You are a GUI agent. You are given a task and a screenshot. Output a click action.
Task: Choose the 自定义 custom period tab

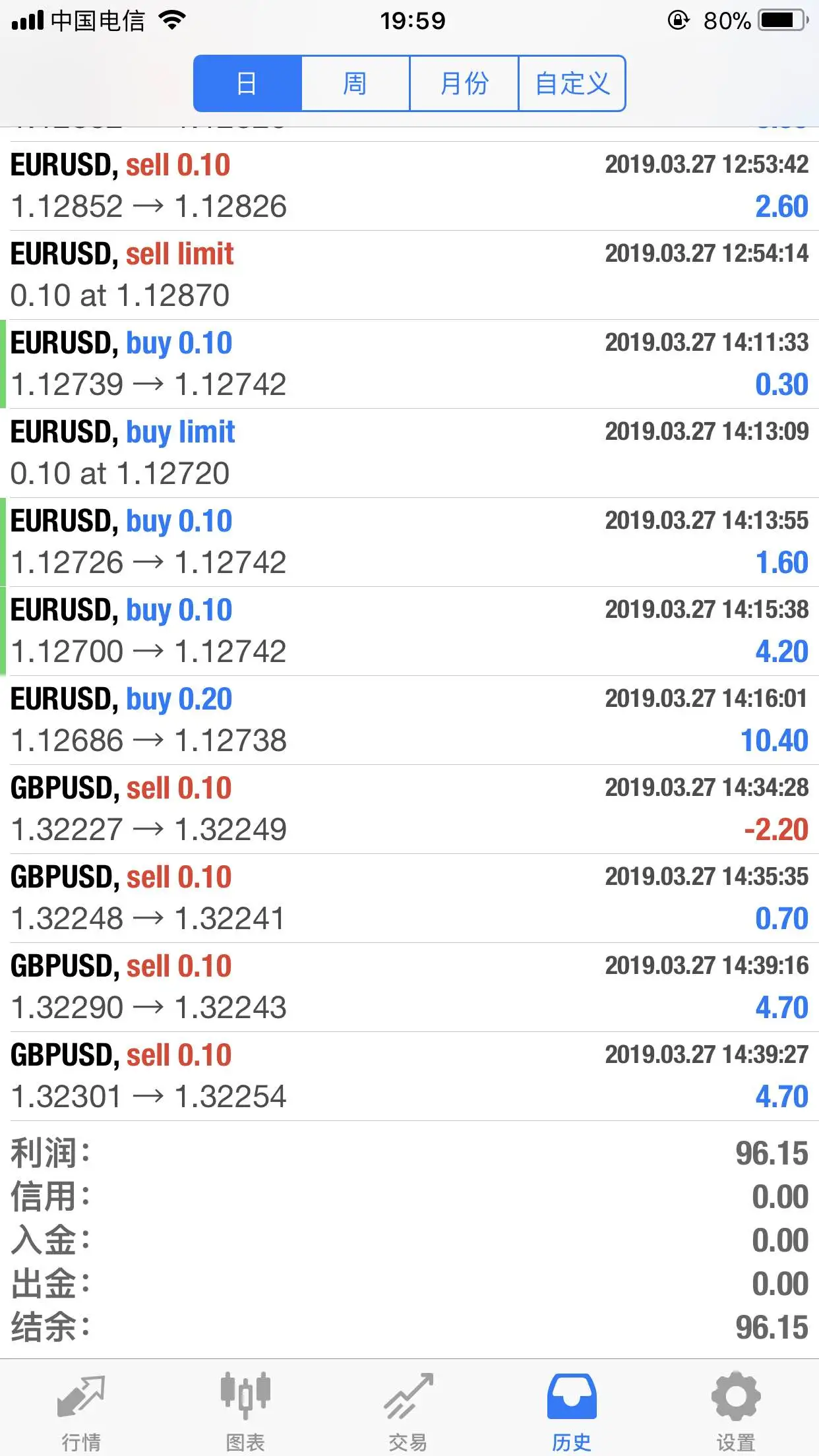pos(572,84)
